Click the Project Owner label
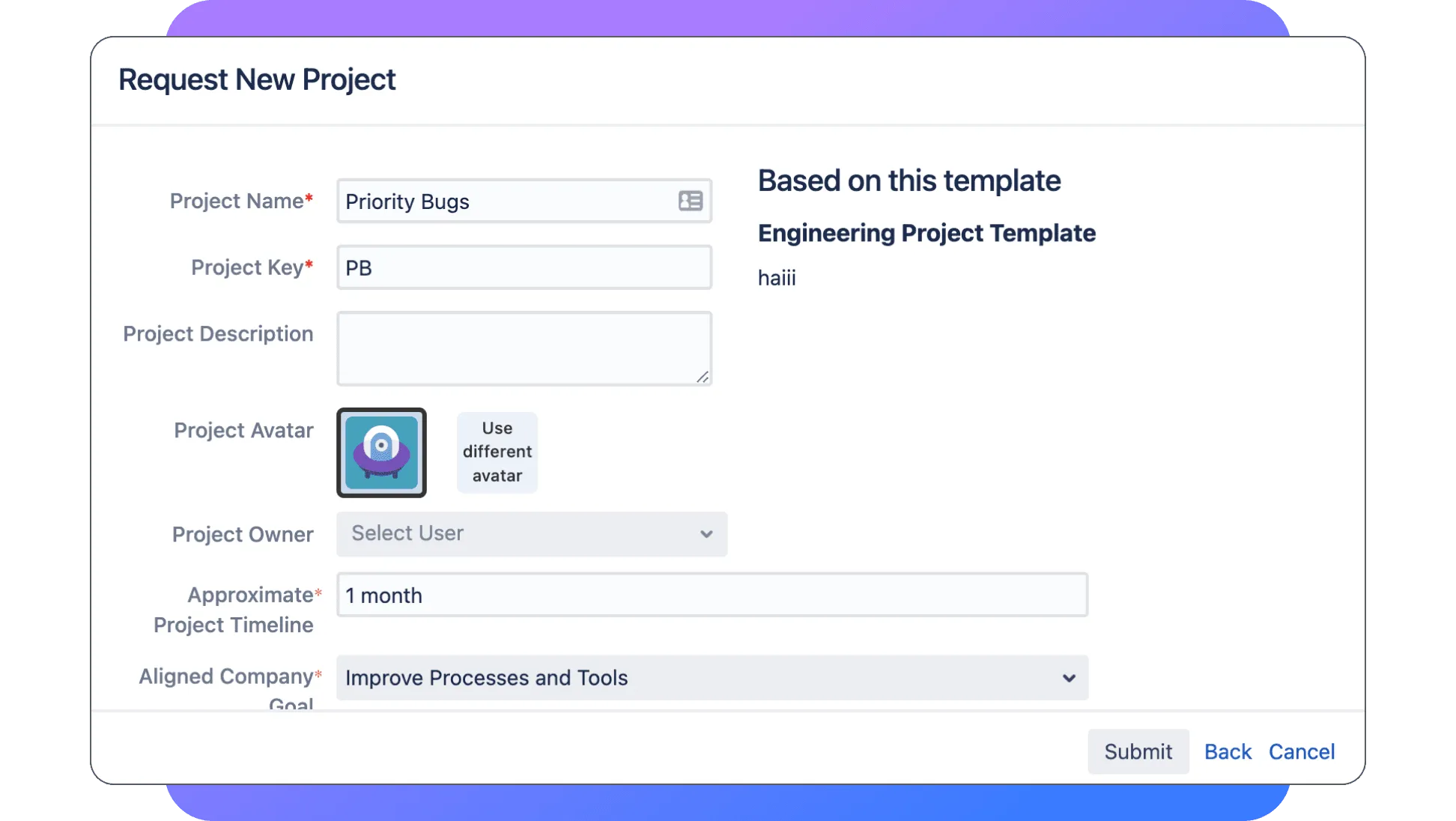 [x=243, y=534]
